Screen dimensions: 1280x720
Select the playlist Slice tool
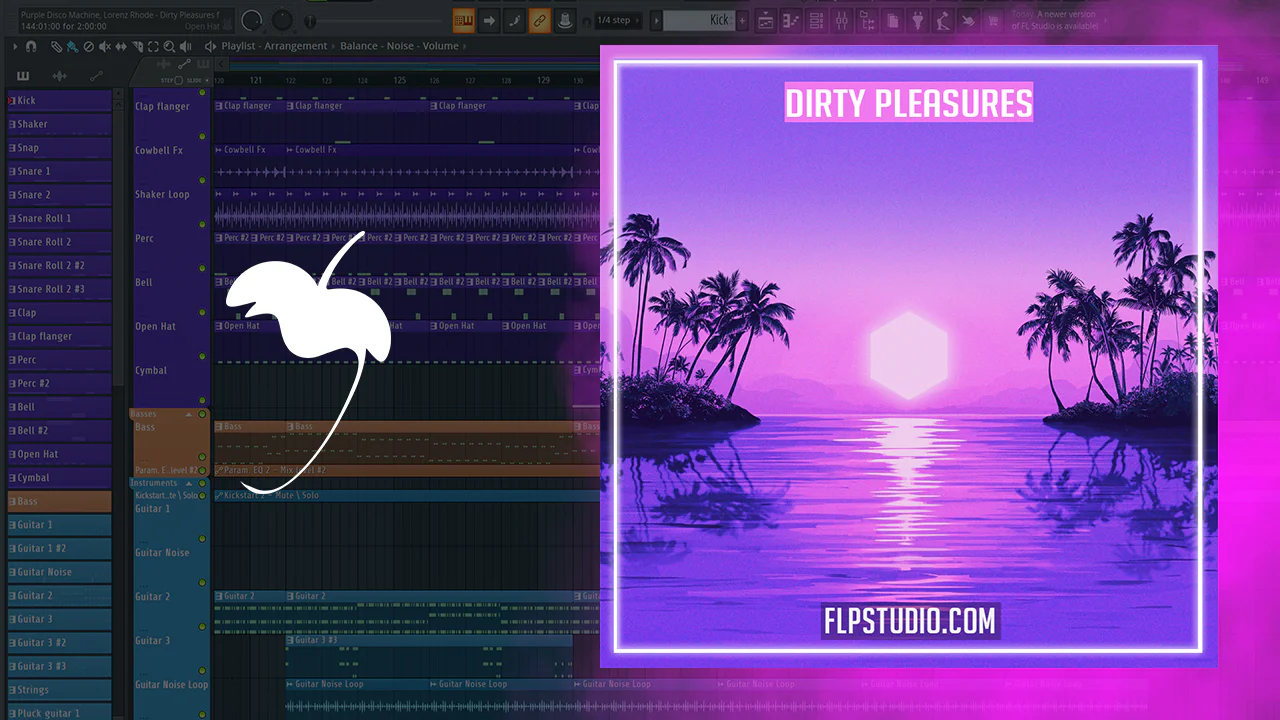[137, 46]
